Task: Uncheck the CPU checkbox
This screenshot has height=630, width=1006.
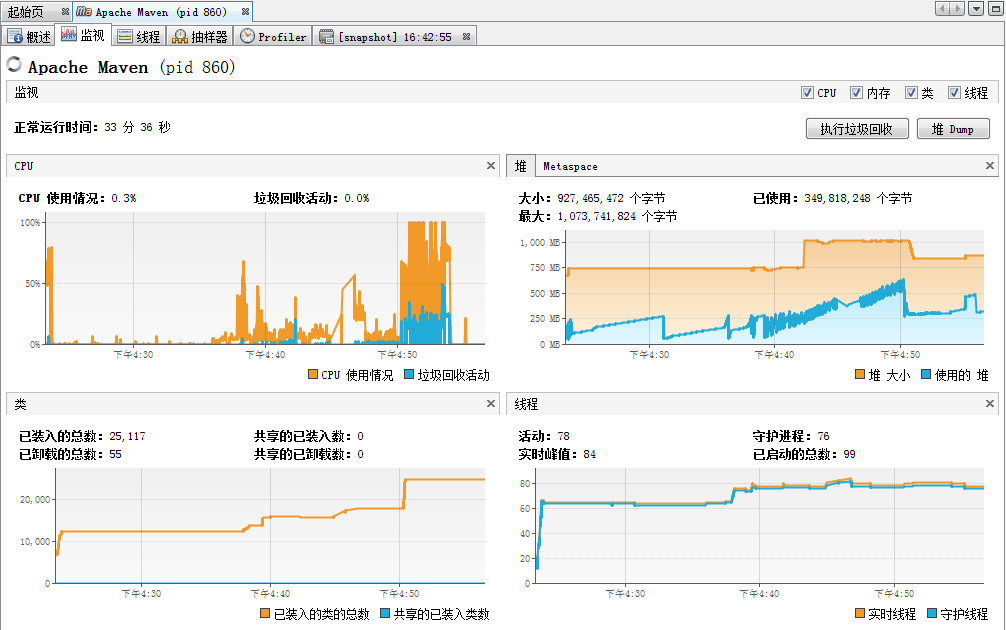Action: tap(807, 92)
